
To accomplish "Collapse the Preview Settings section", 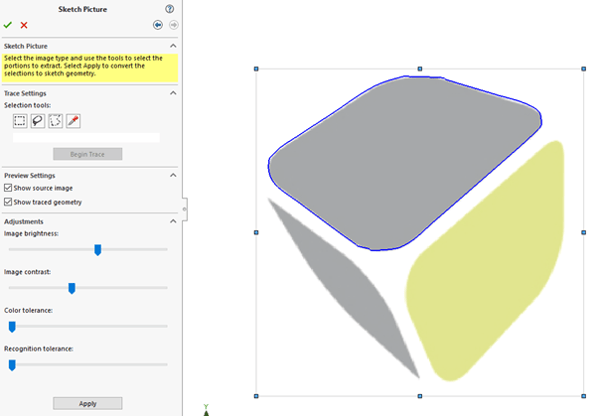I will pyautogui.click(x=173, y=175).
